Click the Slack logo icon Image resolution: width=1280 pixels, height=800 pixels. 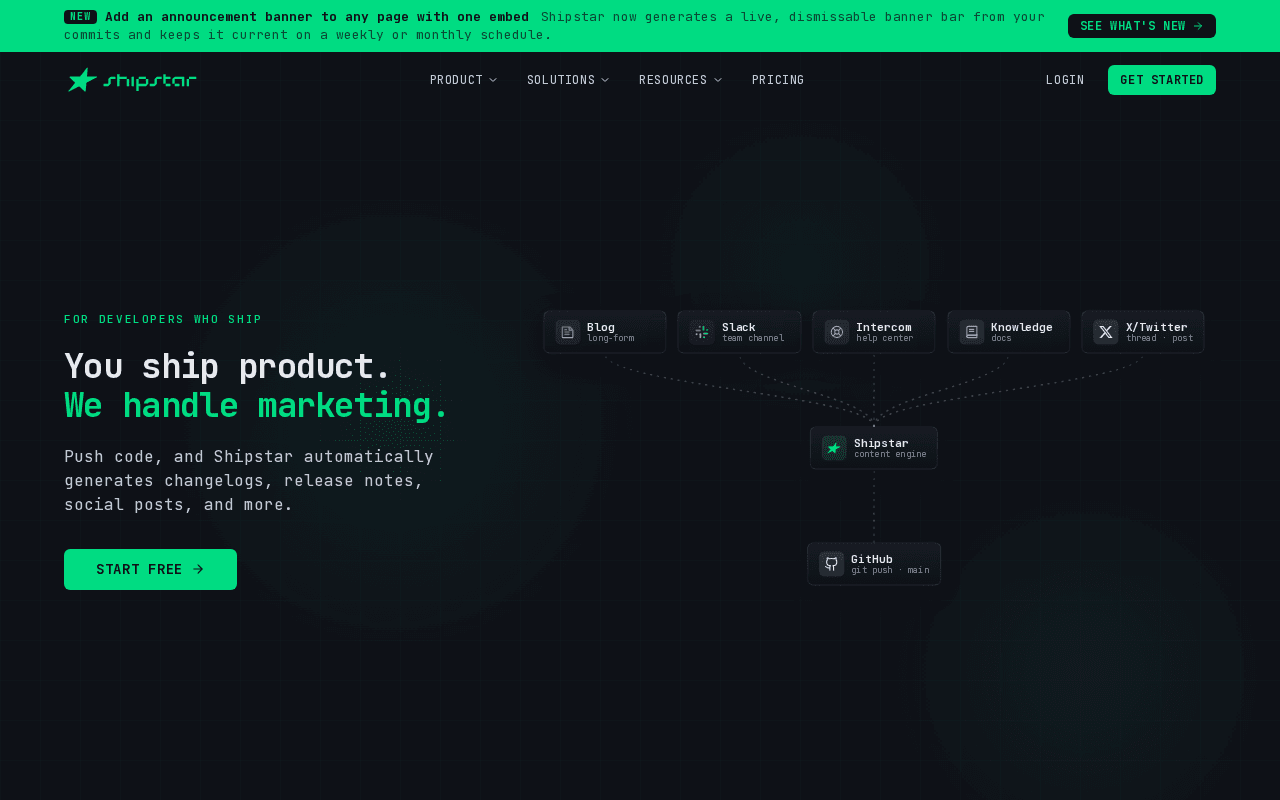pyautogui.click(x=702, y=332)
